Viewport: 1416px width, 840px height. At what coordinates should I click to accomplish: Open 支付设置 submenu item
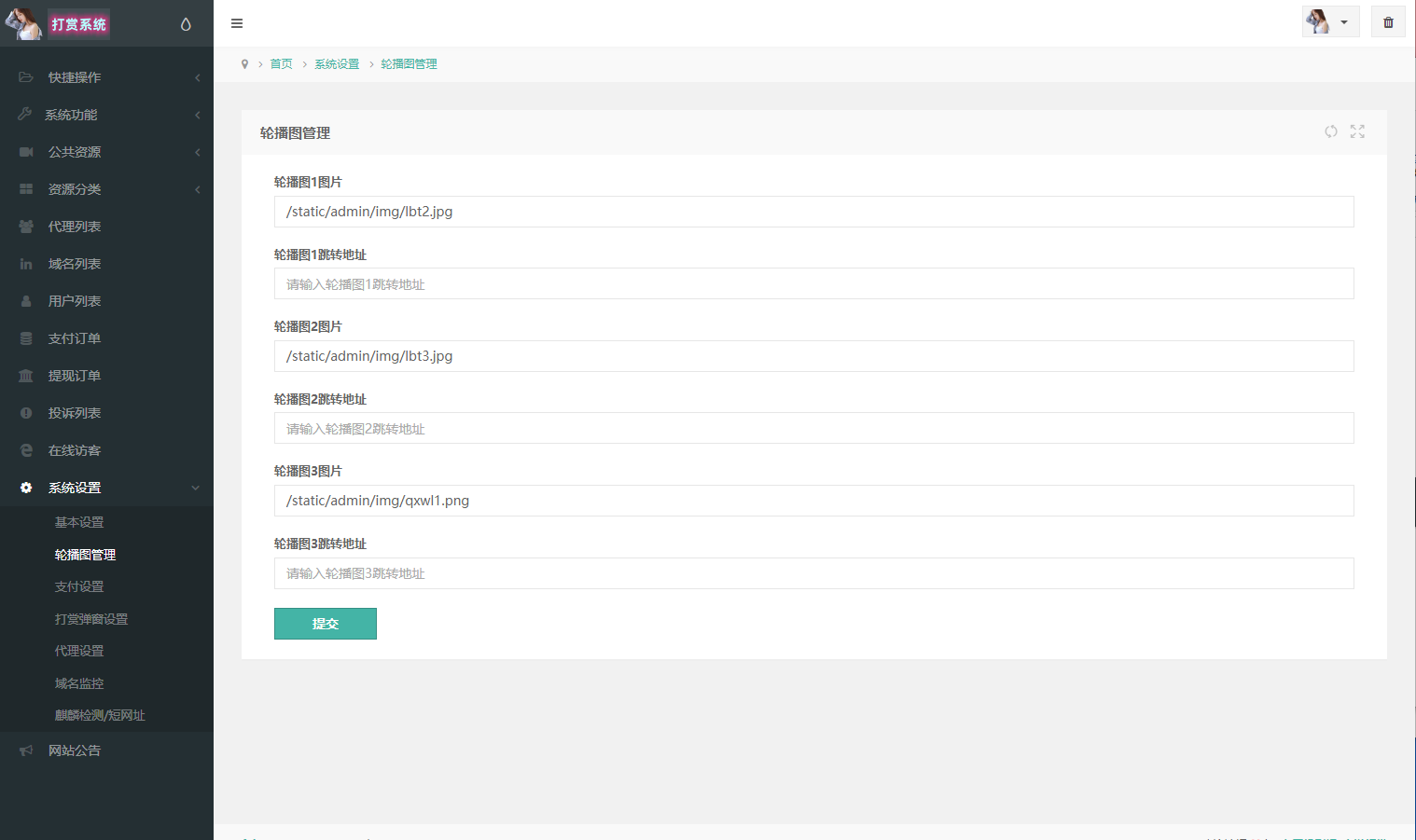(79, 586)
